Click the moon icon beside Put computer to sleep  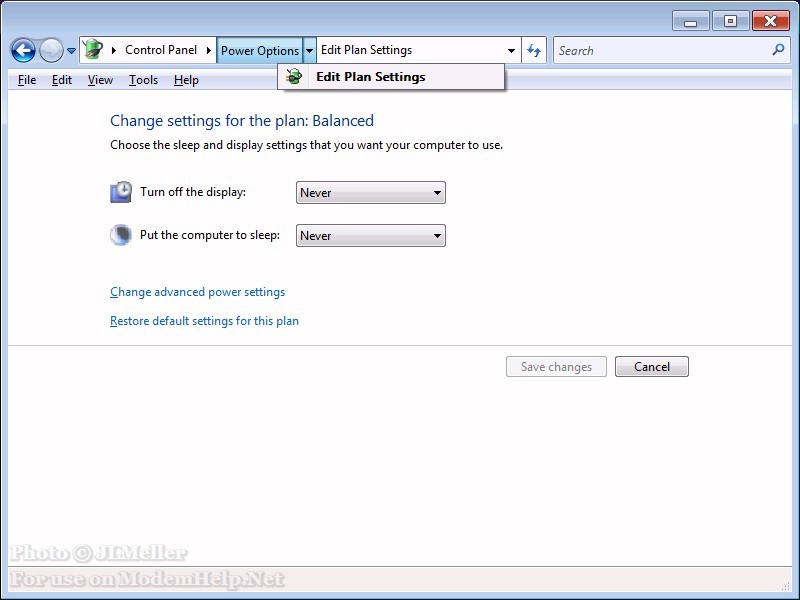(120, 235)
